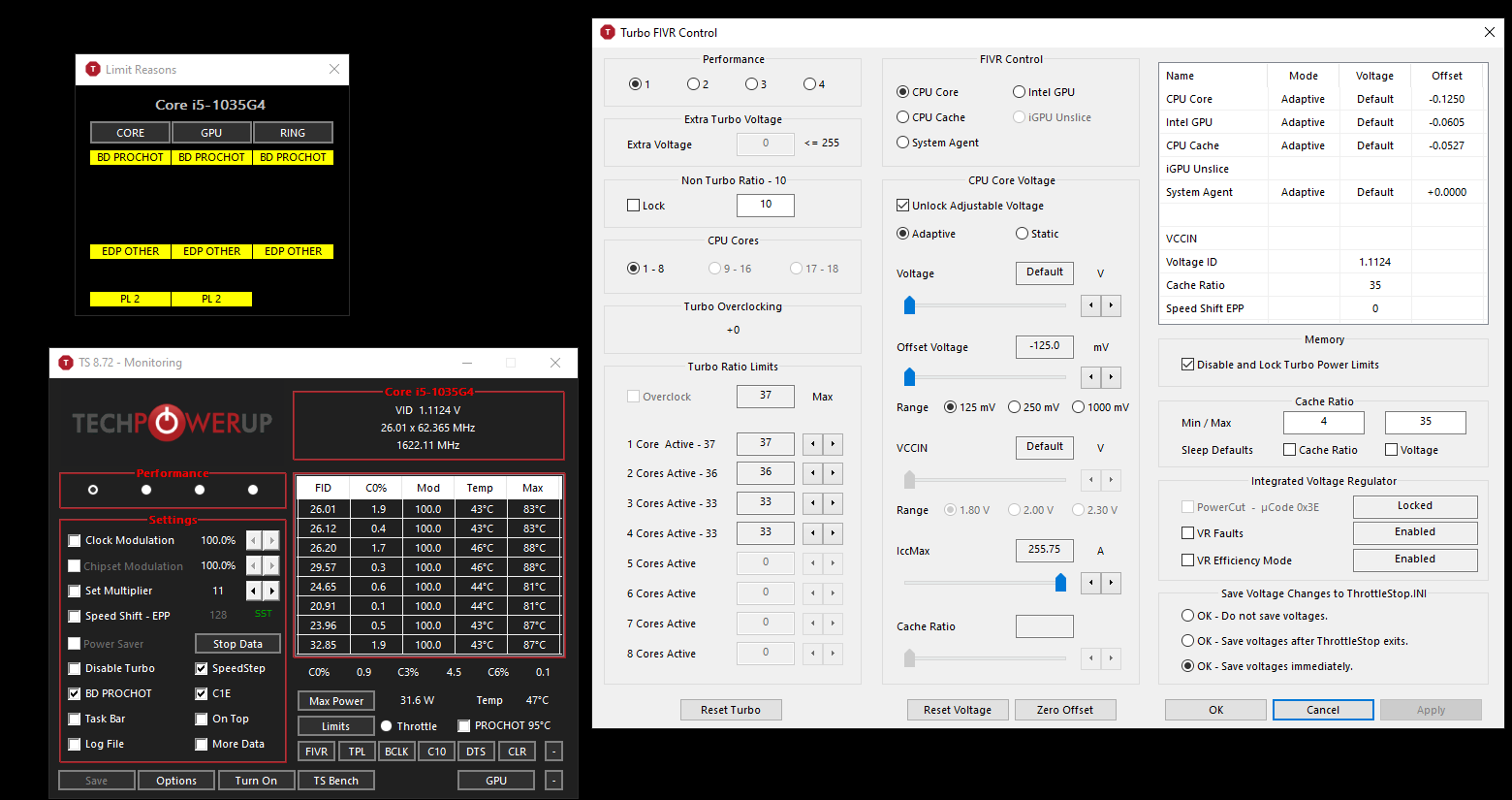
Task: Decrease the 1 Core Active ratio with left arrow
Action: pyautogui.click(x=813, y=444)
